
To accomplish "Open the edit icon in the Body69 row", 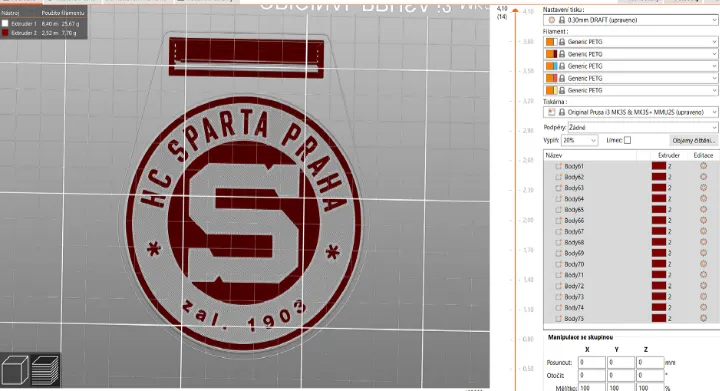I will tap(703, 253).
